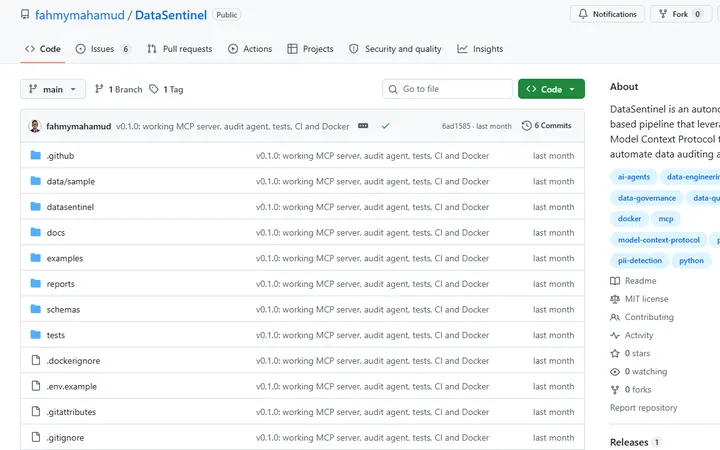Image resolution: width=720 pixels, height=450 pixels.
Task: Open the .gitignore file name
Action: click(65, 438)
